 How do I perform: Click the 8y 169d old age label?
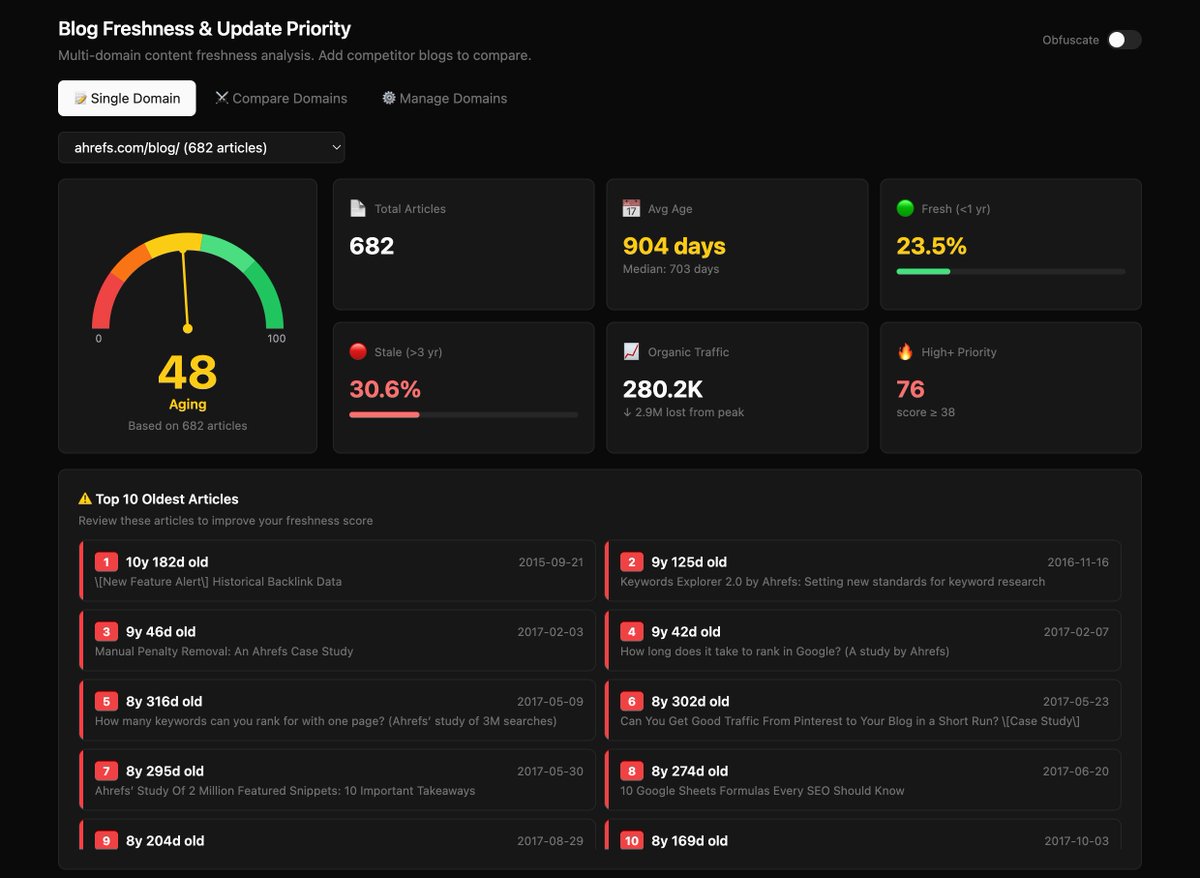[689, 841]
